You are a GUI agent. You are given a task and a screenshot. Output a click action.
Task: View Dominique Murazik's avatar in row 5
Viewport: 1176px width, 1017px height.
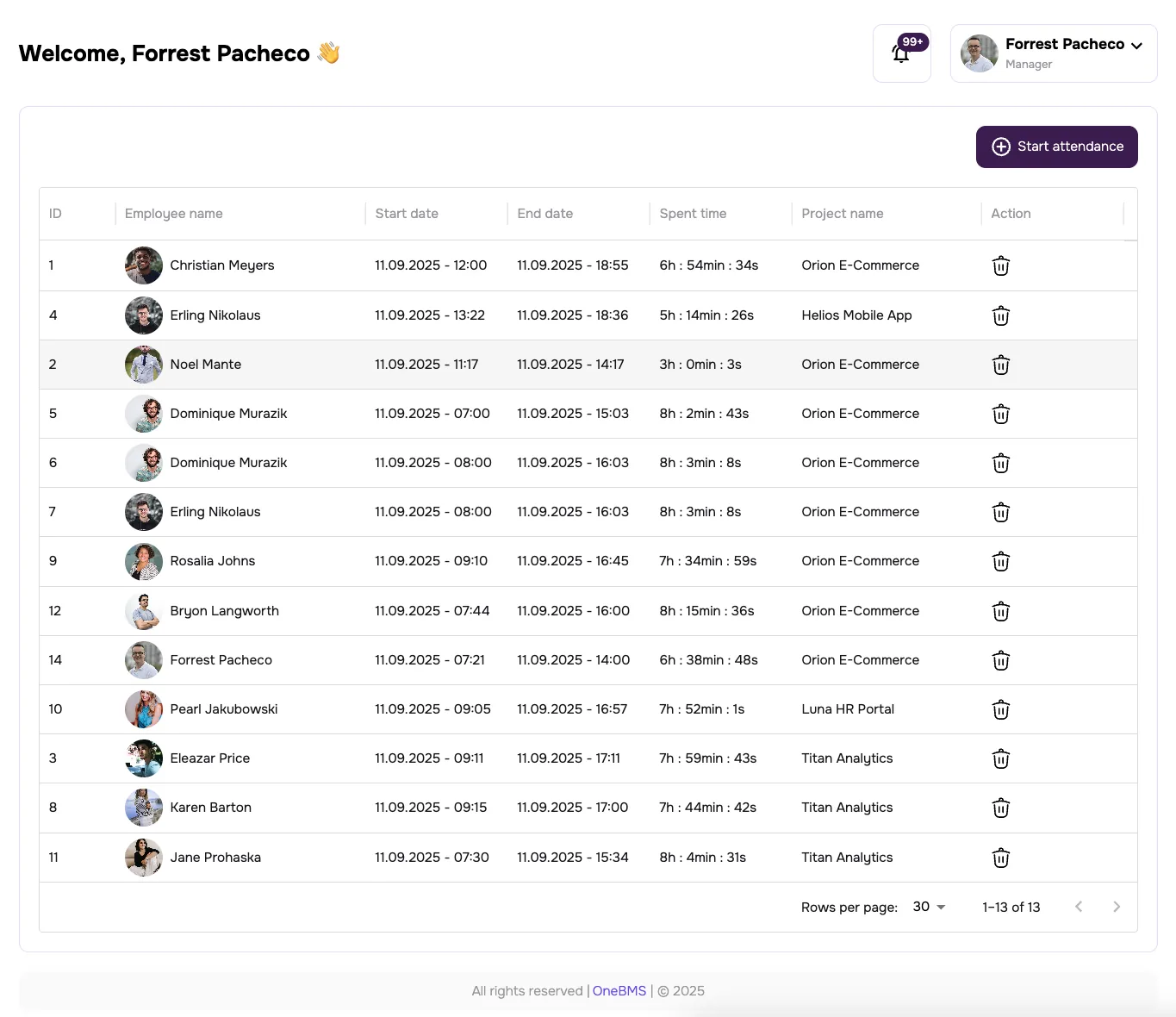click(x=143, y=414)
